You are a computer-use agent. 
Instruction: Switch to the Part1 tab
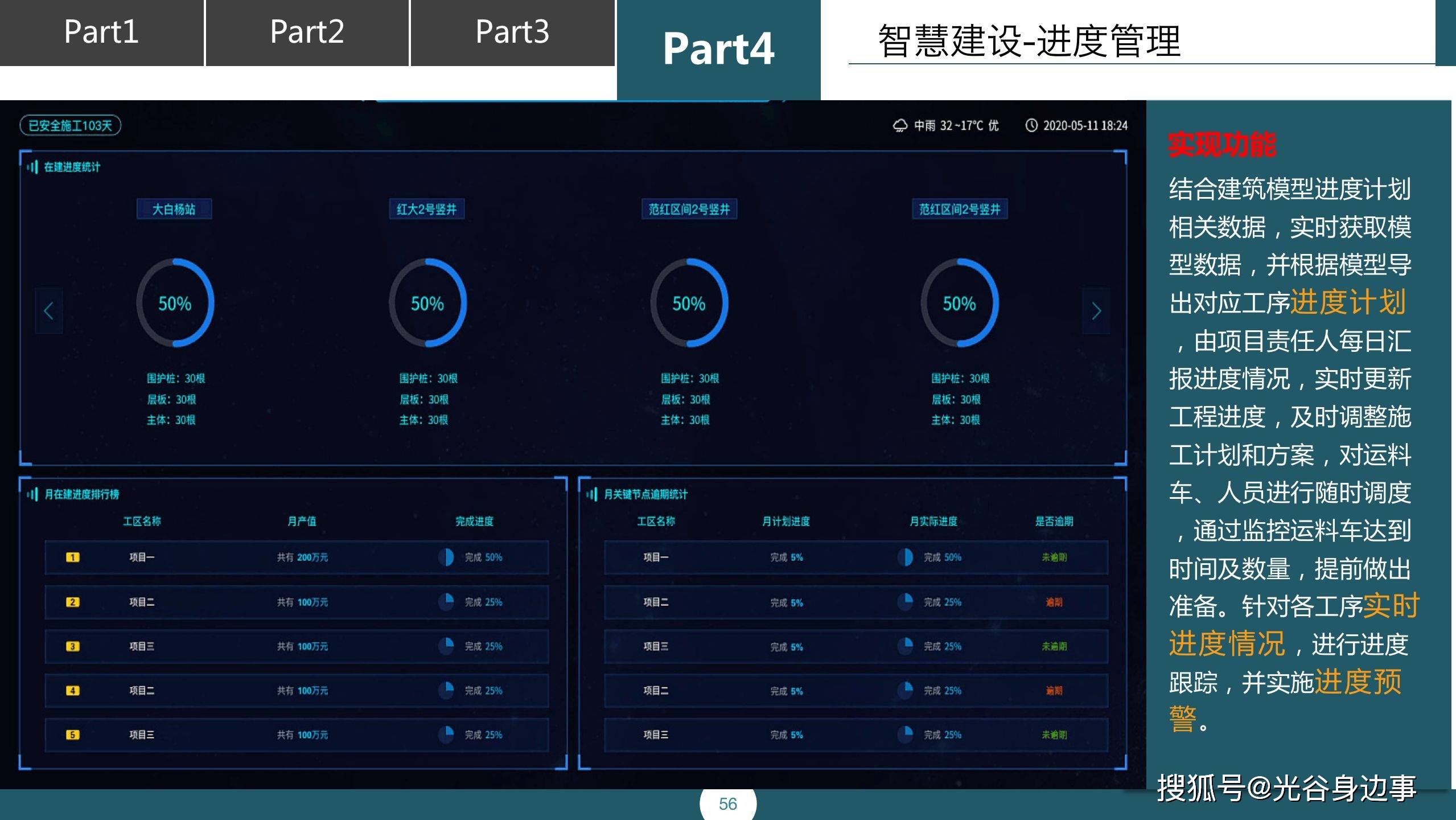coord(101,32)
